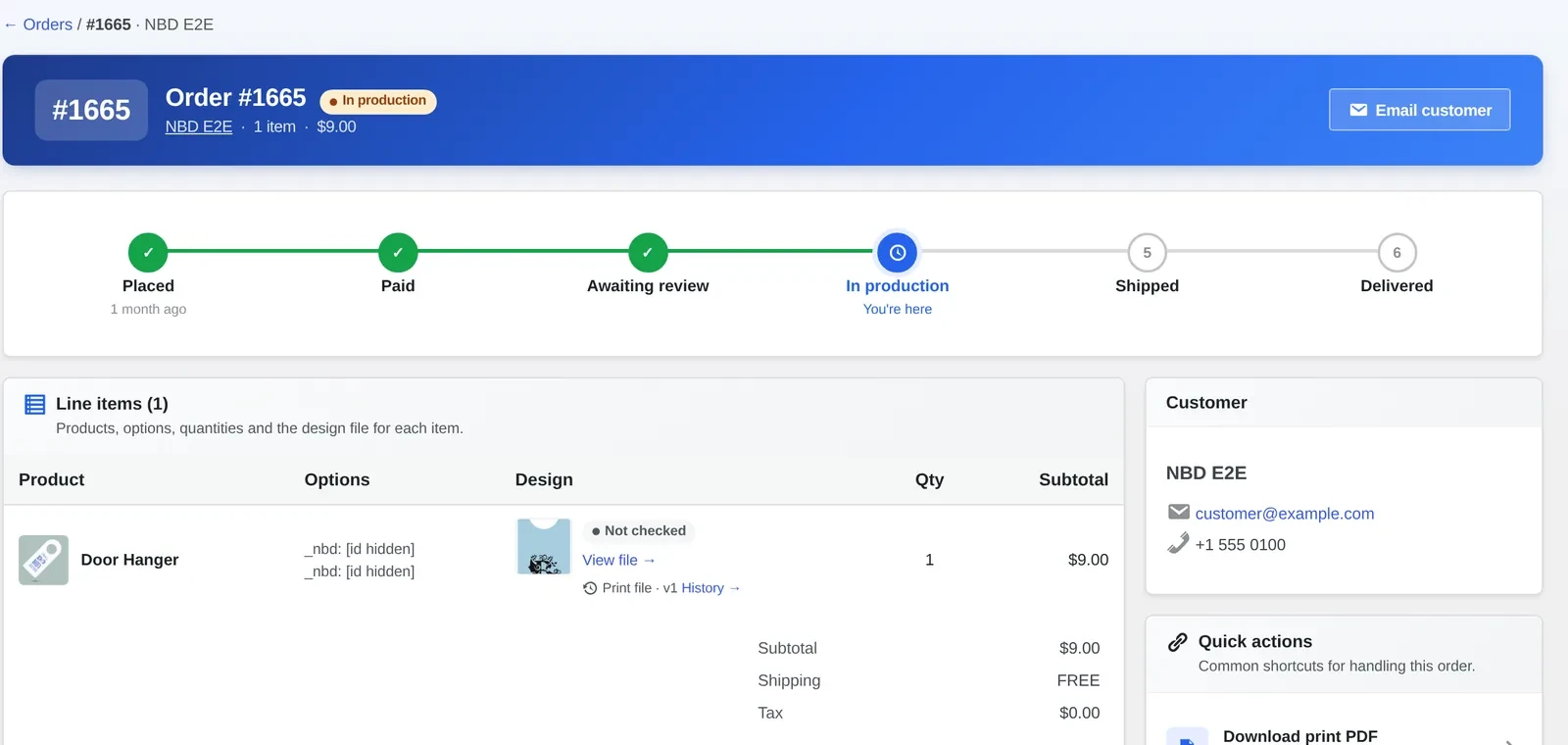This screenshot has width=1568, height=745.
Task: Click the Door Hanger product thumbnail
Action: (x=43, y=560)
